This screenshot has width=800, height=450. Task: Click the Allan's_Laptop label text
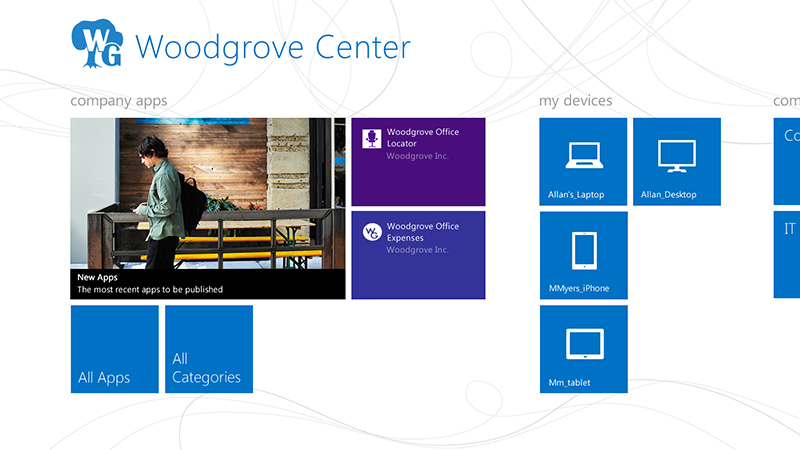tap(576, 194)
